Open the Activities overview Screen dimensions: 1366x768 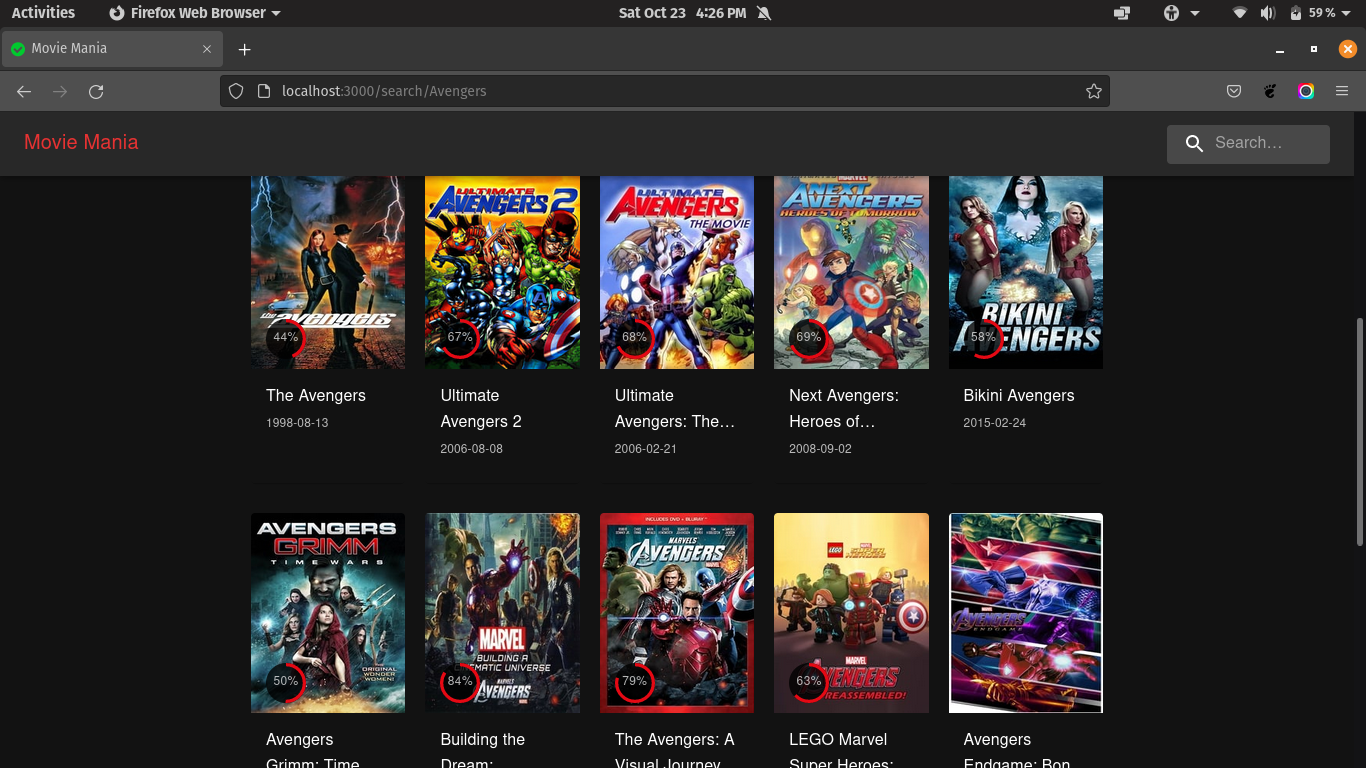tap(43, 13)
